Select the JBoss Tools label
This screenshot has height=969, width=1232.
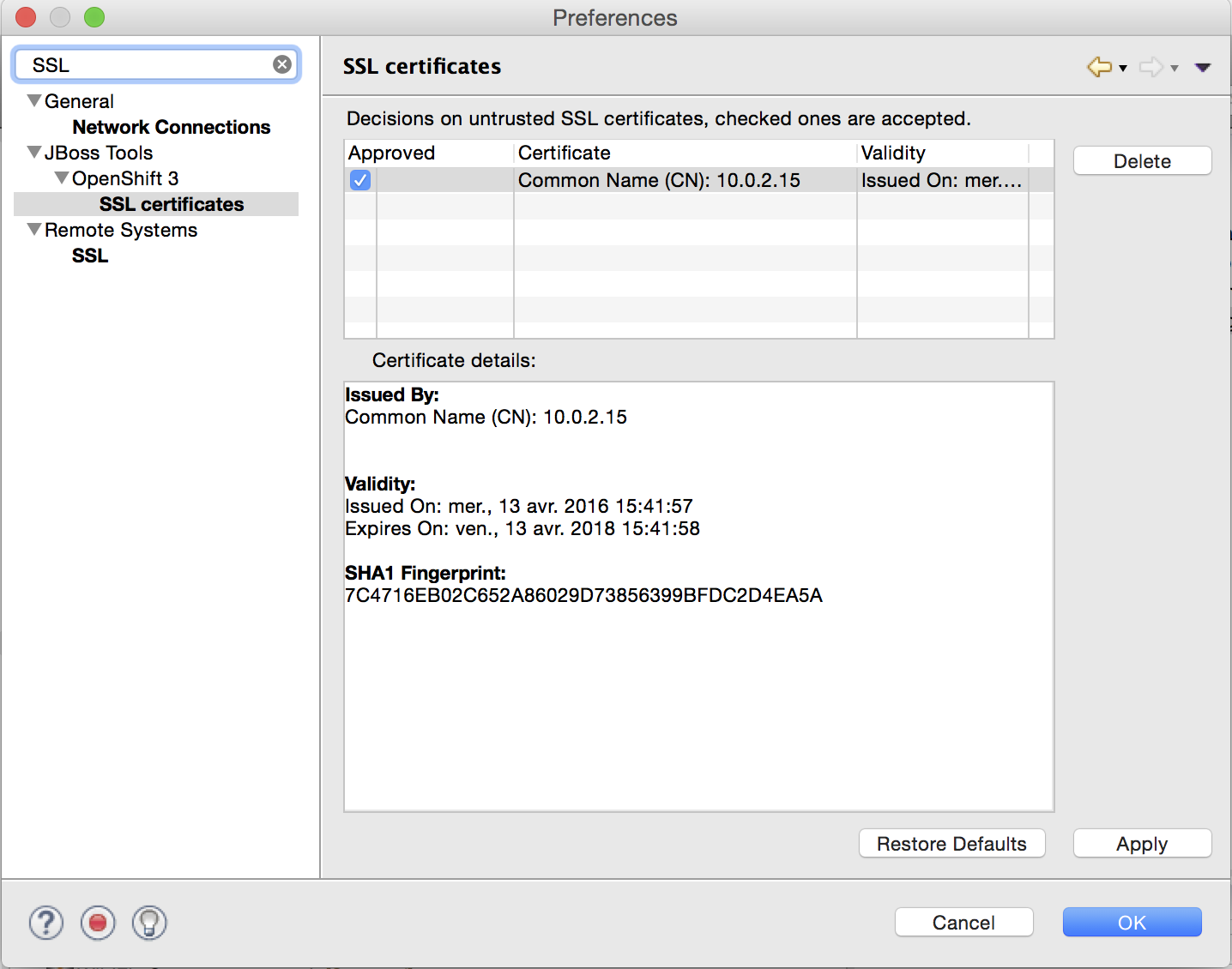99,153
